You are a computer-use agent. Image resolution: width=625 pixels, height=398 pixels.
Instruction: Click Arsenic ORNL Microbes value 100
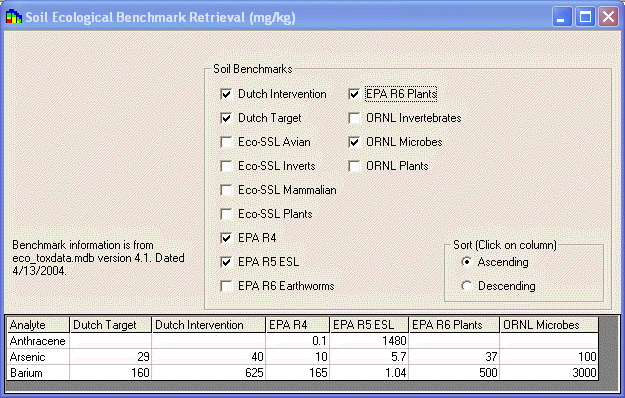(x=549, y=357)
